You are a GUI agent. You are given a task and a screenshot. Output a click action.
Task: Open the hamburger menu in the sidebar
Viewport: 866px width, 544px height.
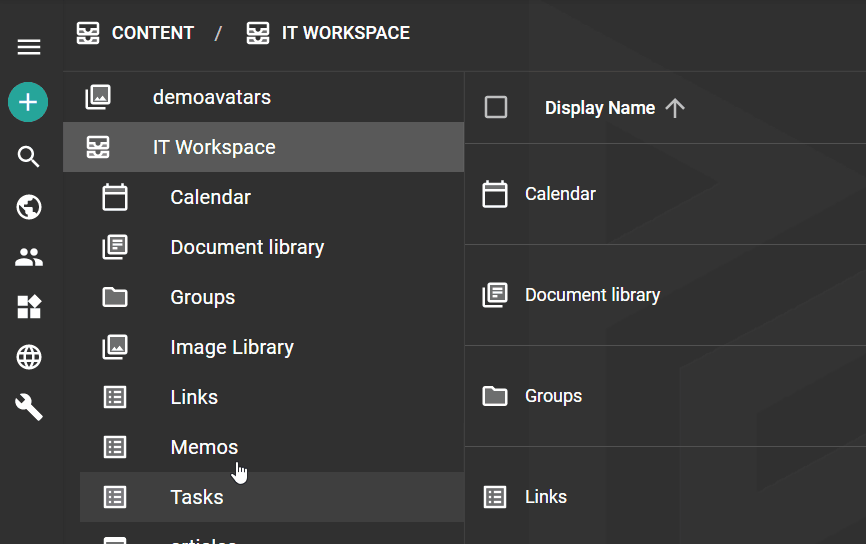coord(29,47)
